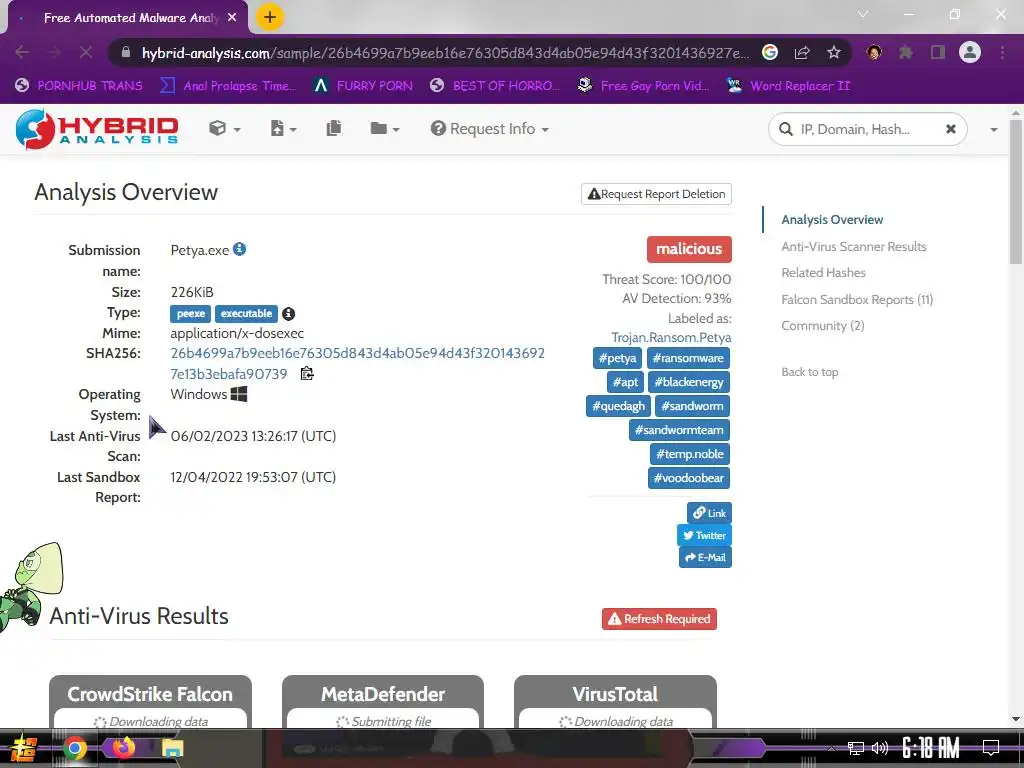The height and width of the screenshot is (768, 1024).
Task: Click Back to top link
Action: pos(810,372)
